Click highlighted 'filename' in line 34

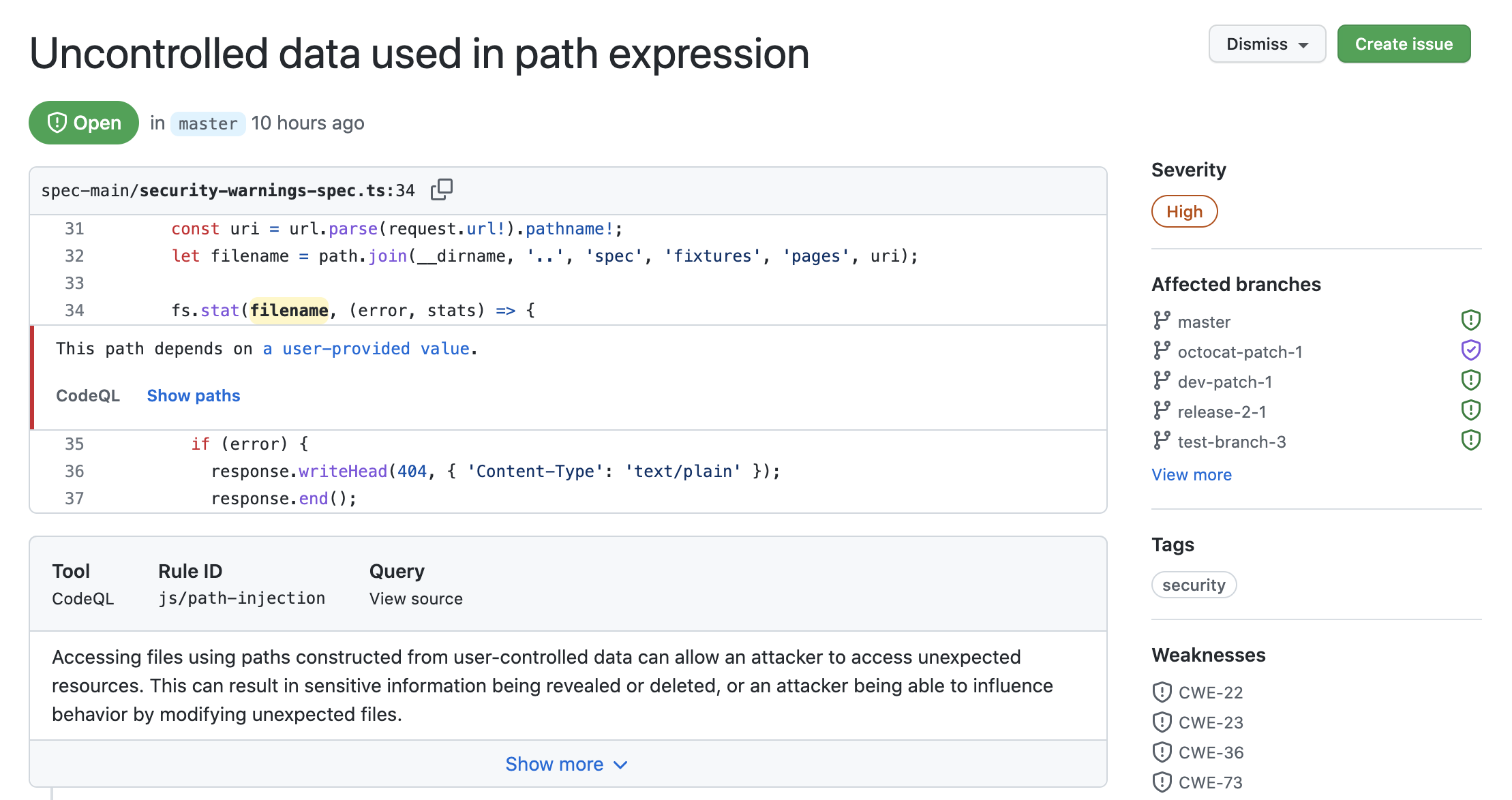(x=289, y=311)
